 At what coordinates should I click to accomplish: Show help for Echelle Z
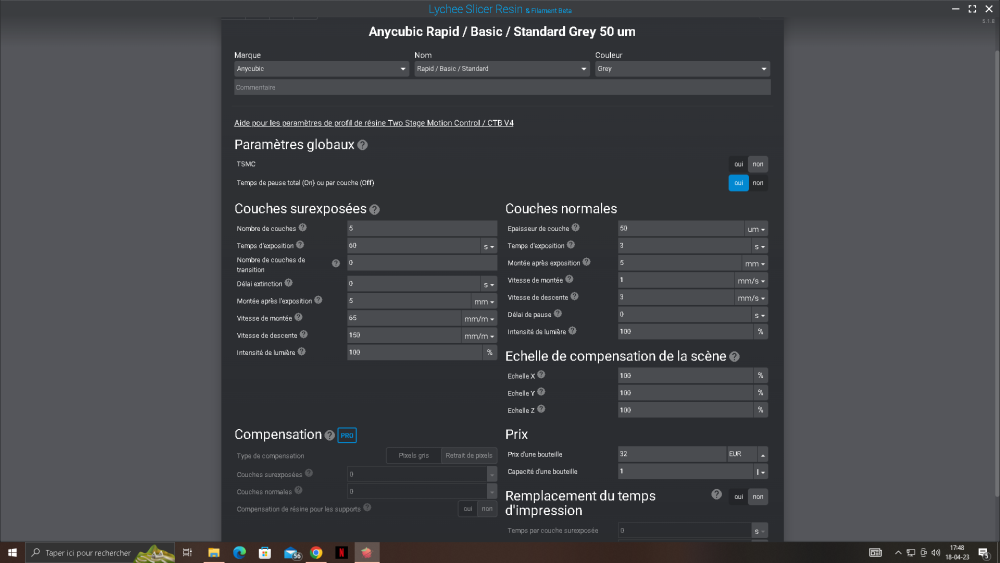click(x=541, y=409)
